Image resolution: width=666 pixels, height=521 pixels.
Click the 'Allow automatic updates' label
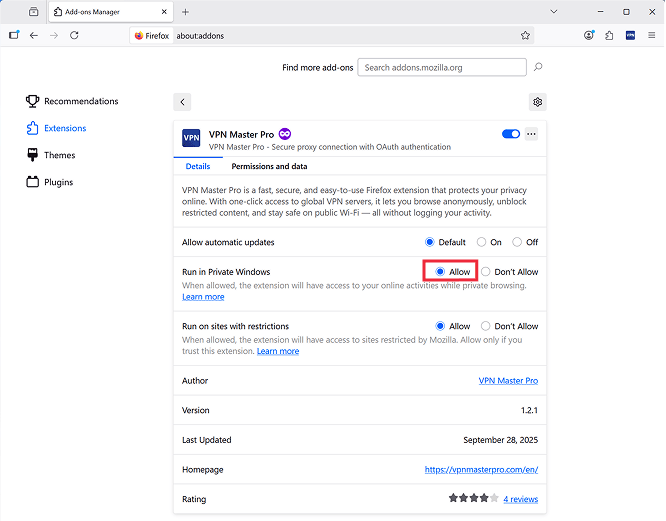pyautogui.click(x=228, y=242)
